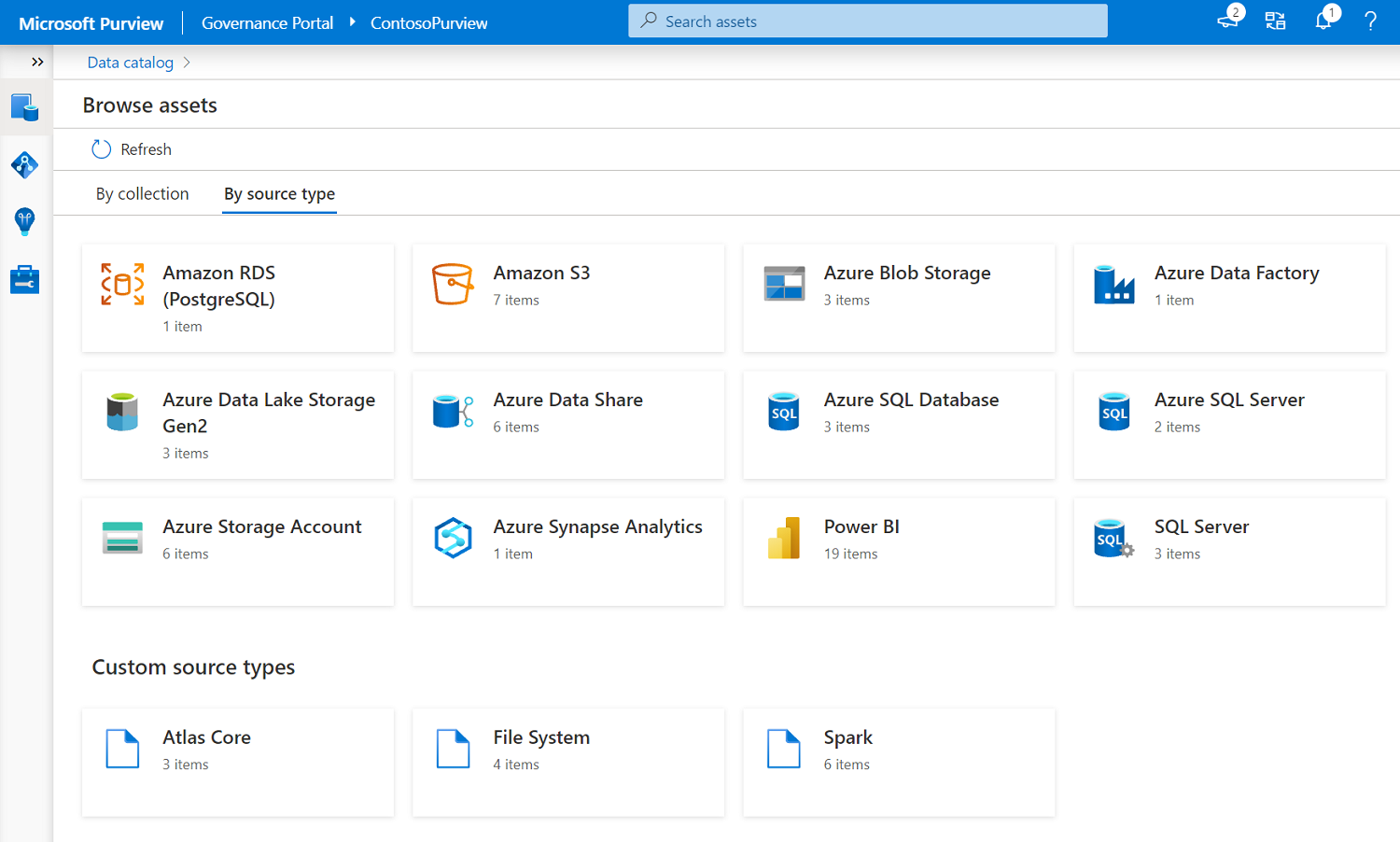Image resolution: width=1400 pixels, height=842 pixels.
Task: Click into the Search assets field
Action: coord(868,21)
